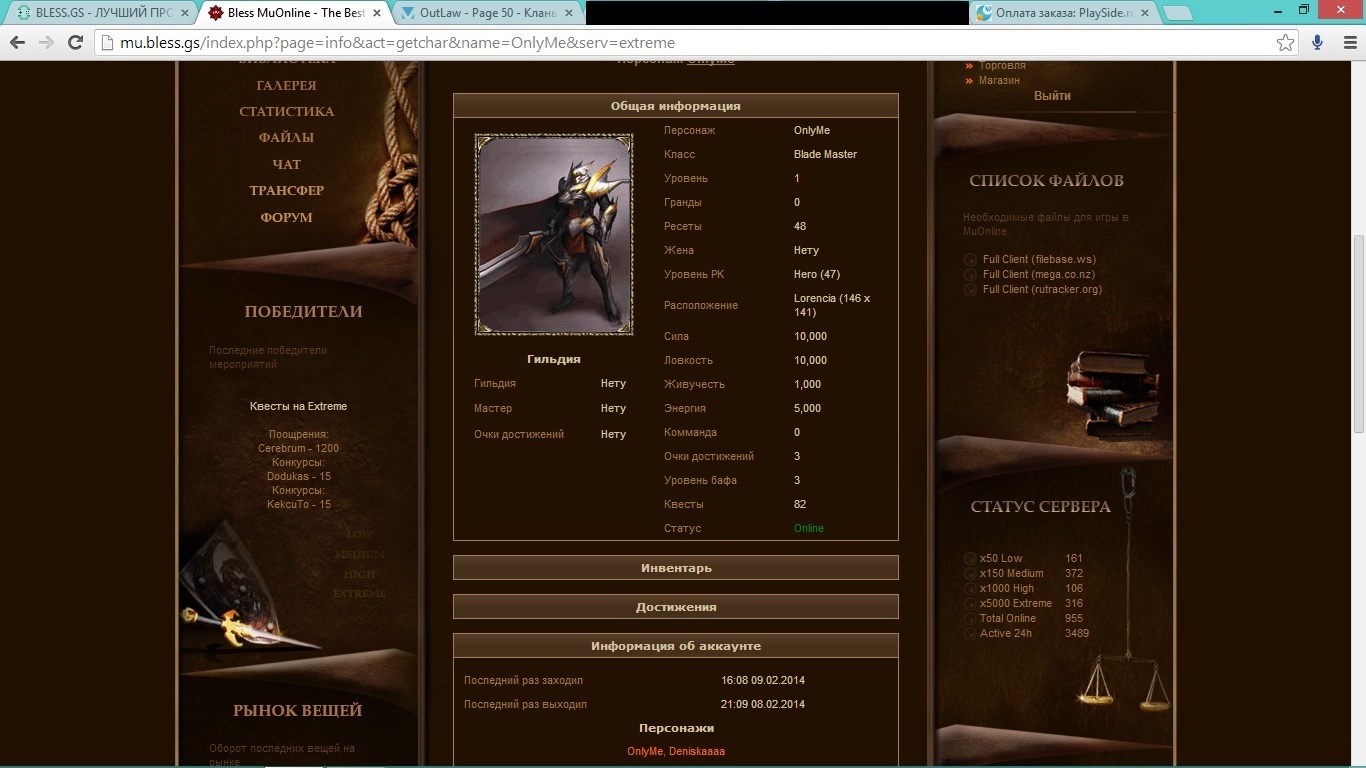Click the Квесты на Extreme heading
The image size is (1366, 768).
[x=298, y=407]
